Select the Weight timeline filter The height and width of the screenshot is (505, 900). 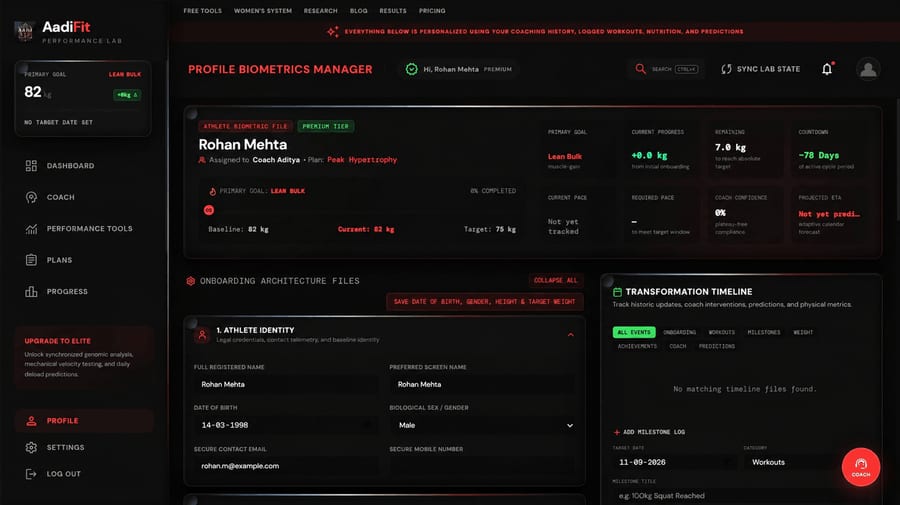coord(803,332)
